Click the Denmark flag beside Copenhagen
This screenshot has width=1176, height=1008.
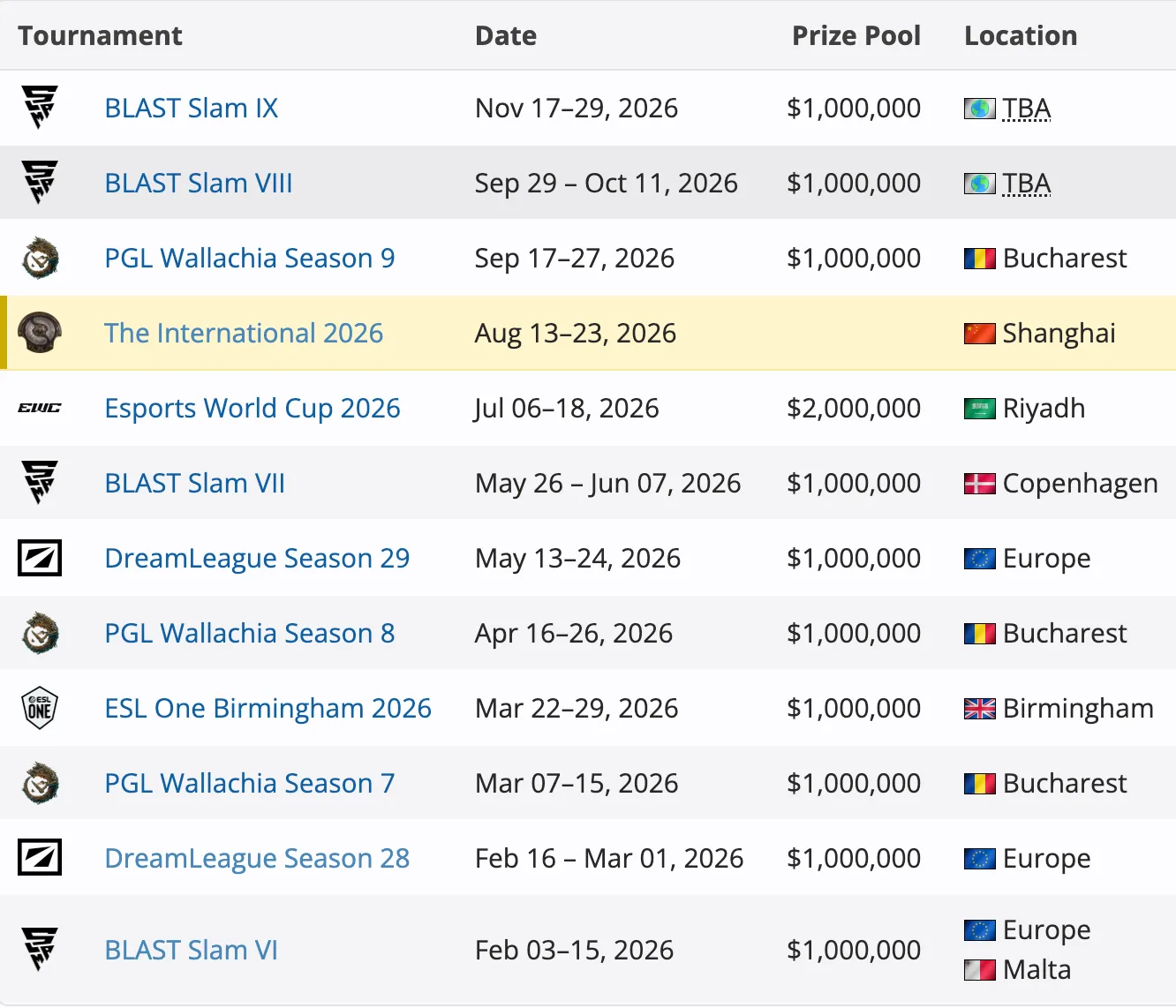click(x=979, y=484)
